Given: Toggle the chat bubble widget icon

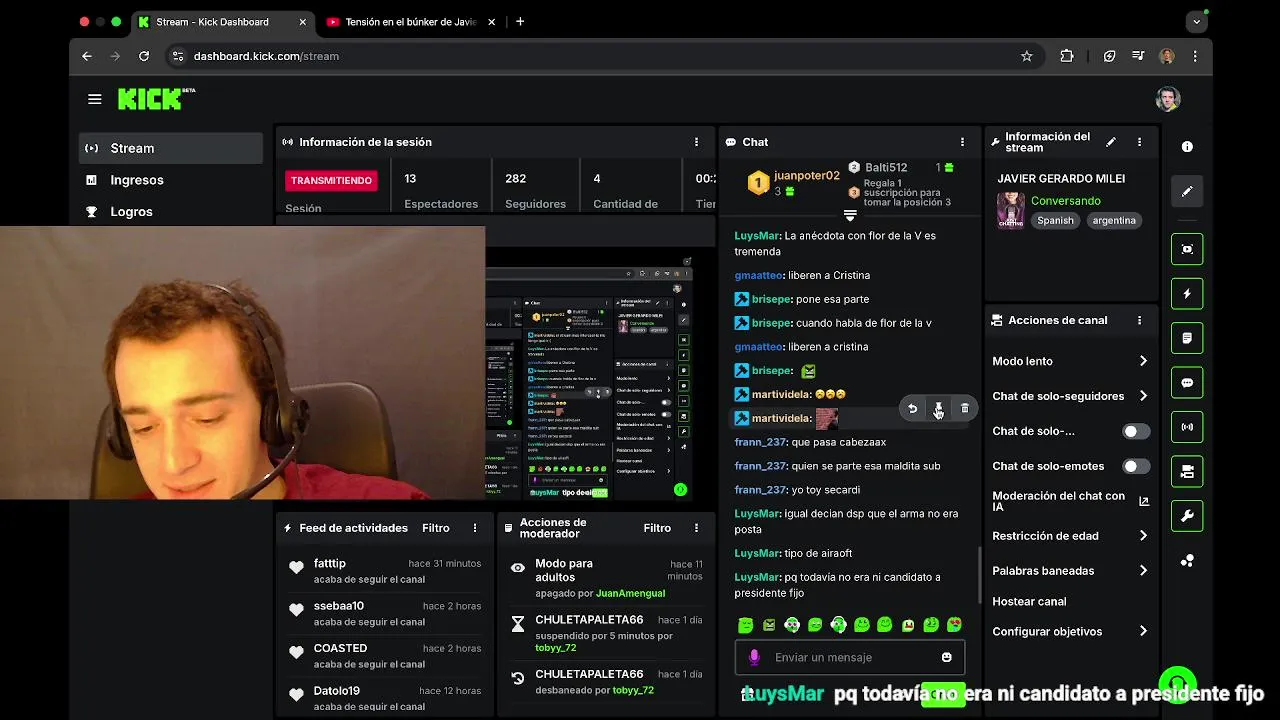Looking at the screenshot, I should pos(1187,383).
